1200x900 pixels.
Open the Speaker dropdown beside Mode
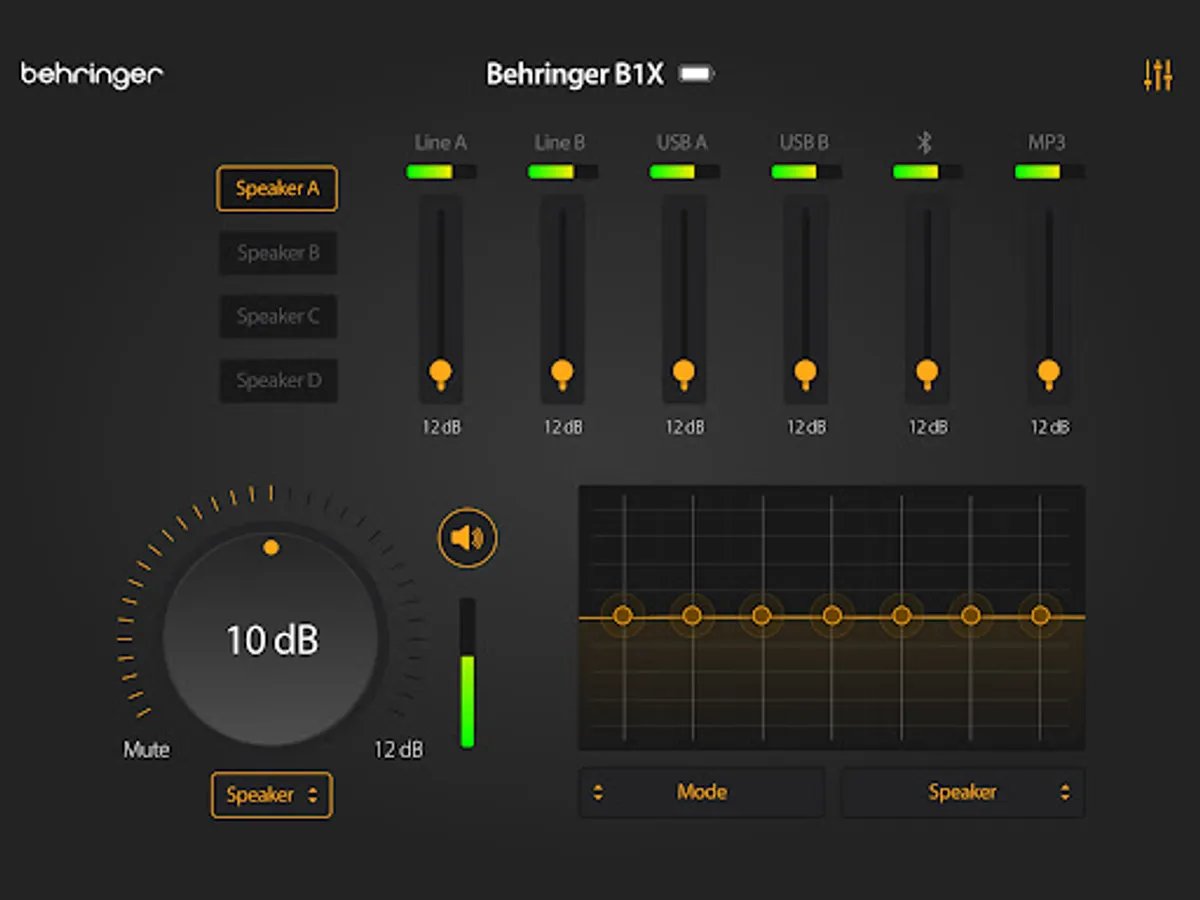point(962,792)
